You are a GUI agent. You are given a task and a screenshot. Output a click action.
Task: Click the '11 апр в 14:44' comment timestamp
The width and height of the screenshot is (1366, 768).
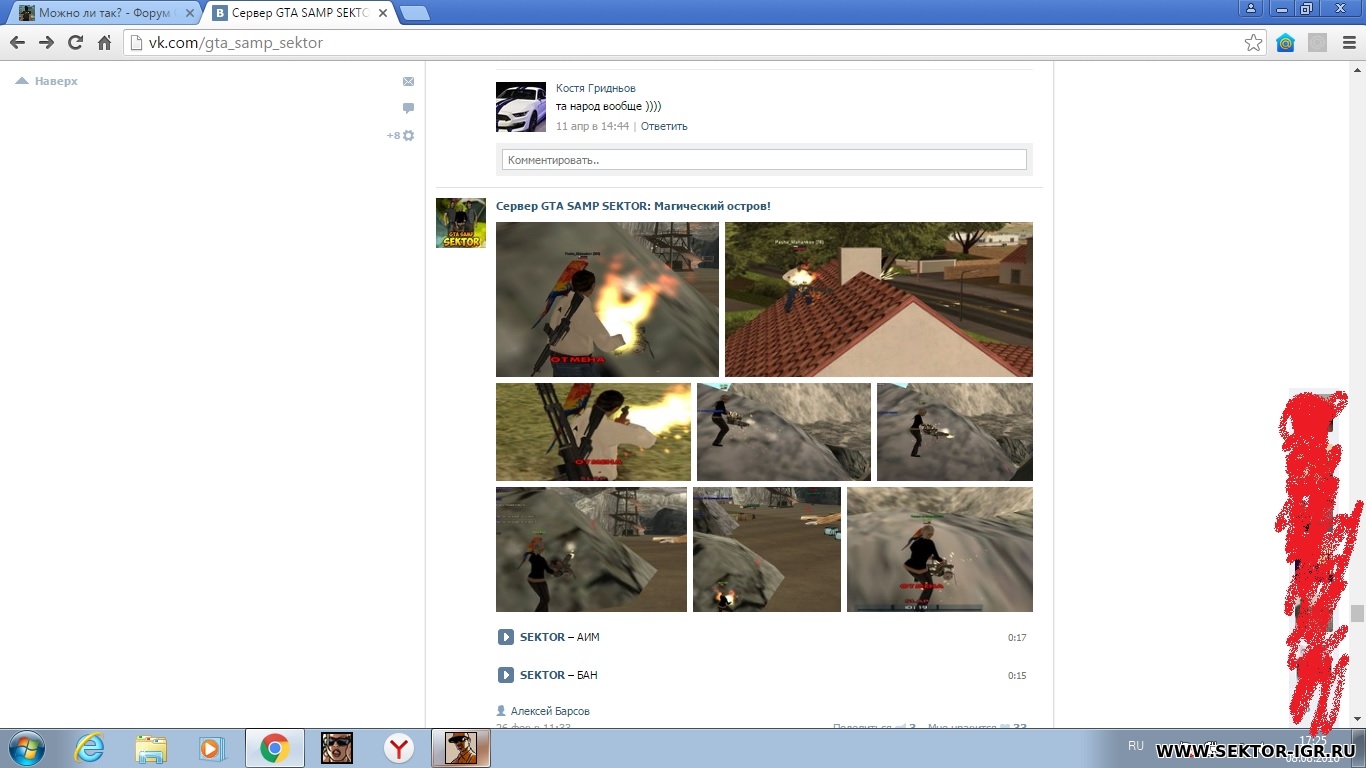[x=592, y=126]
